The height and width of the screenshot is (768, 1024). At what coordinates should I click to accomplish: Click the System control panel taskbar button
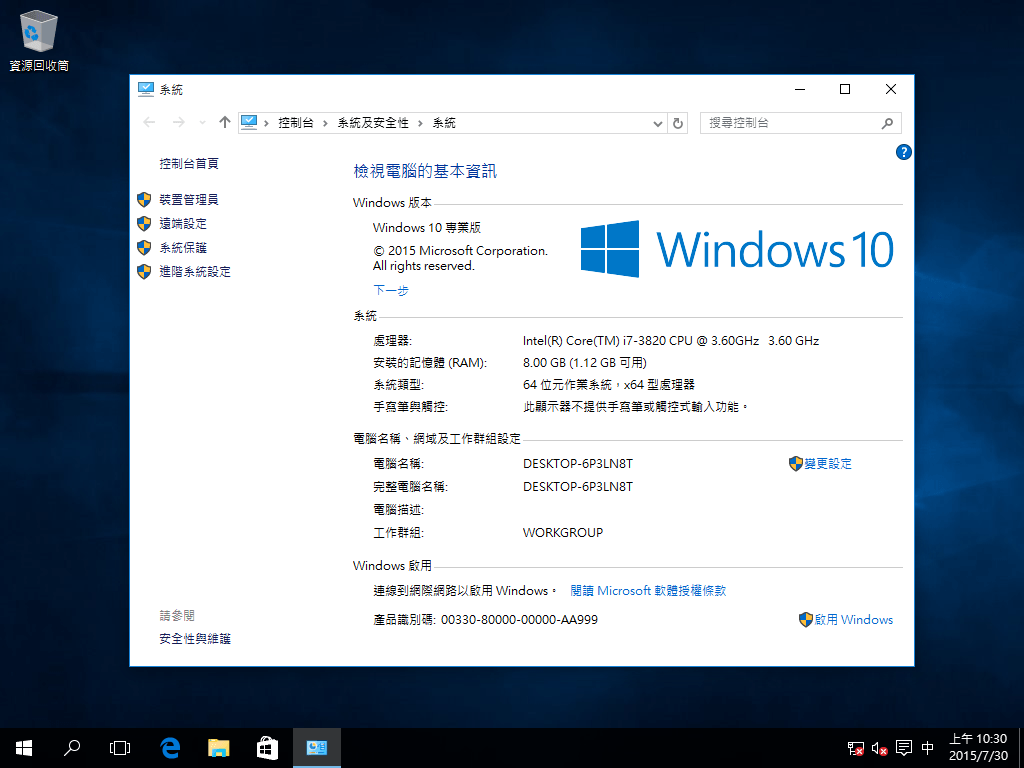(317, 748)
